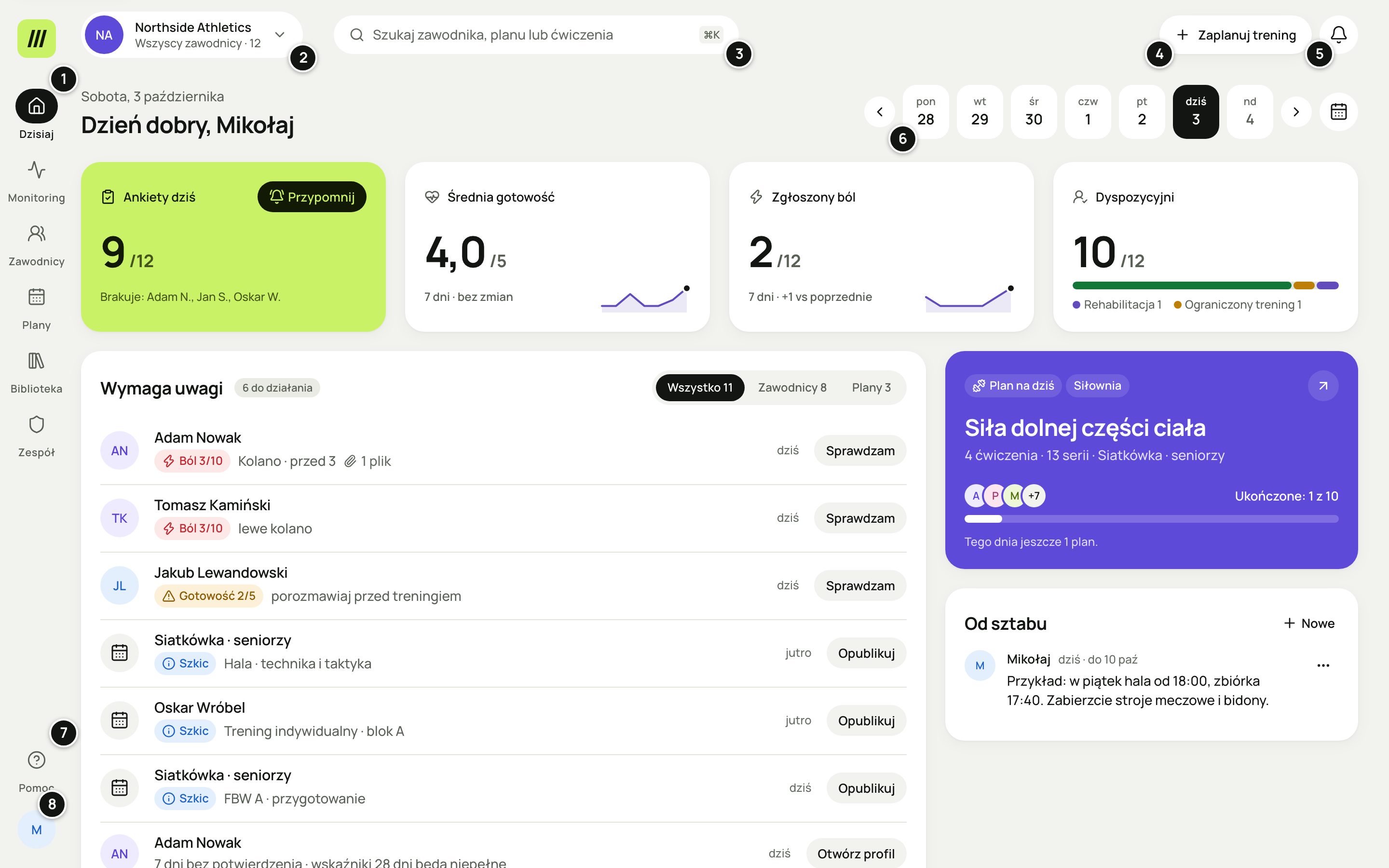
Task: Click the plan completion progress bar
Action: (1151, 519)
